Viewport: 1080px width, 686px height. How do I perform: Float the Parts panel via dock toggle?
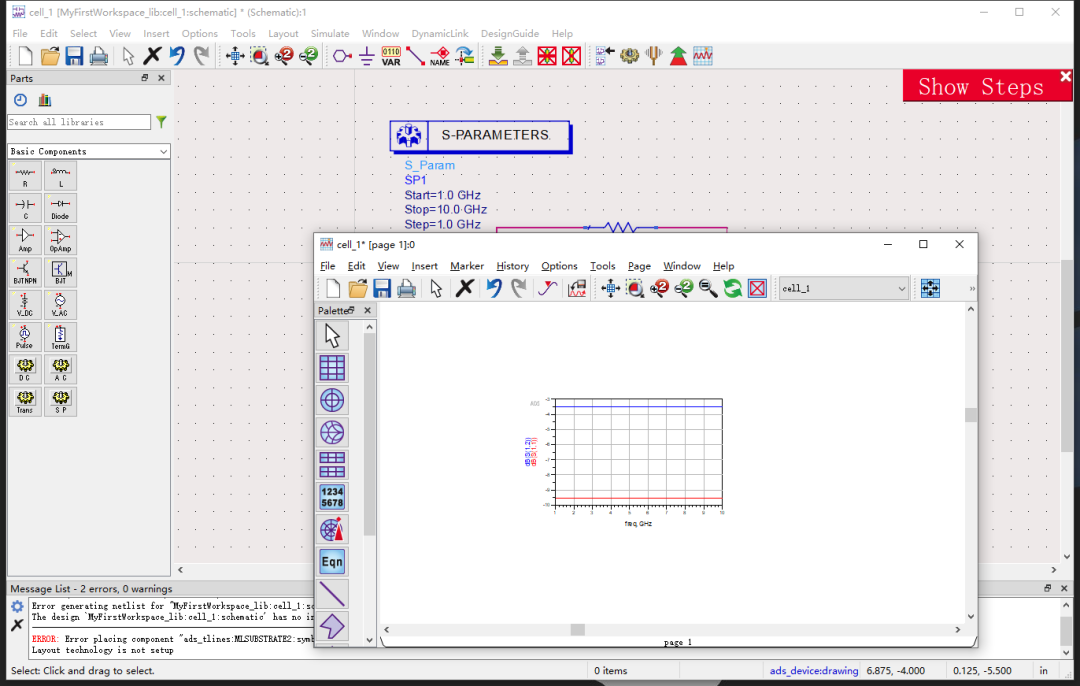point(145,78)
